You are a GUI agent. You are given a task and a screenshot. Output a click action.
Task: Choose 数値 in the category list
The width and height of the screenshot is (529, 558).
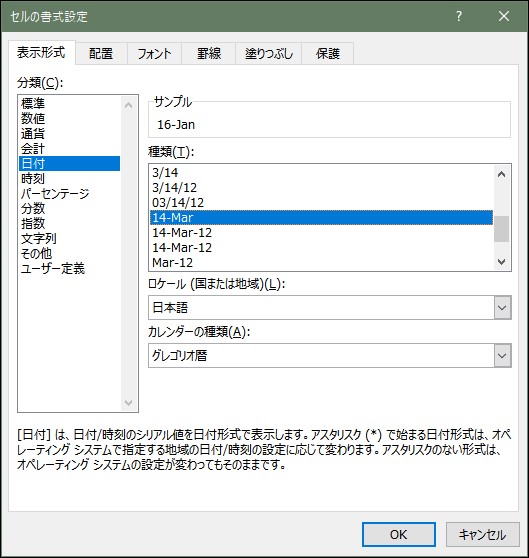[70, 119]
